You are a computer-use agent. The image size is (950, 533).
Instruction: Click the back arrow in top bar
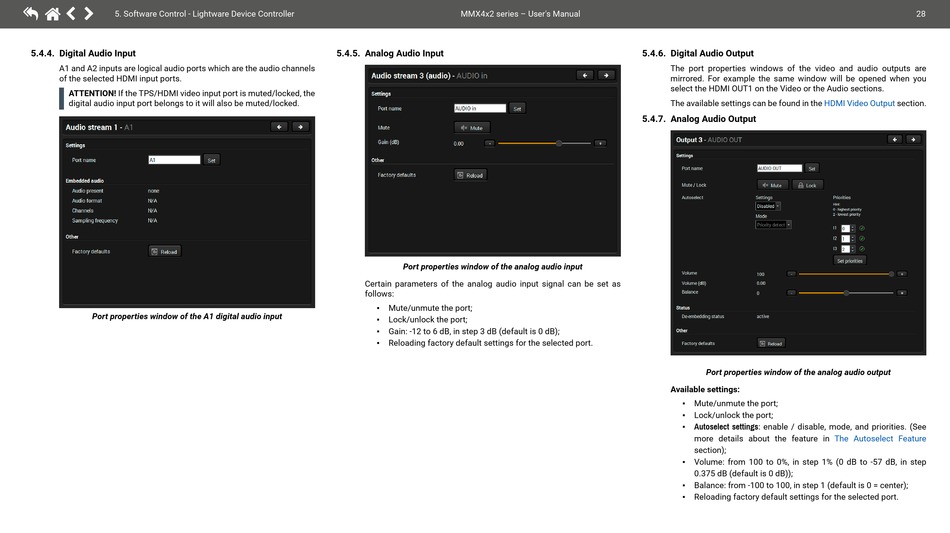[x=30, y=13]
